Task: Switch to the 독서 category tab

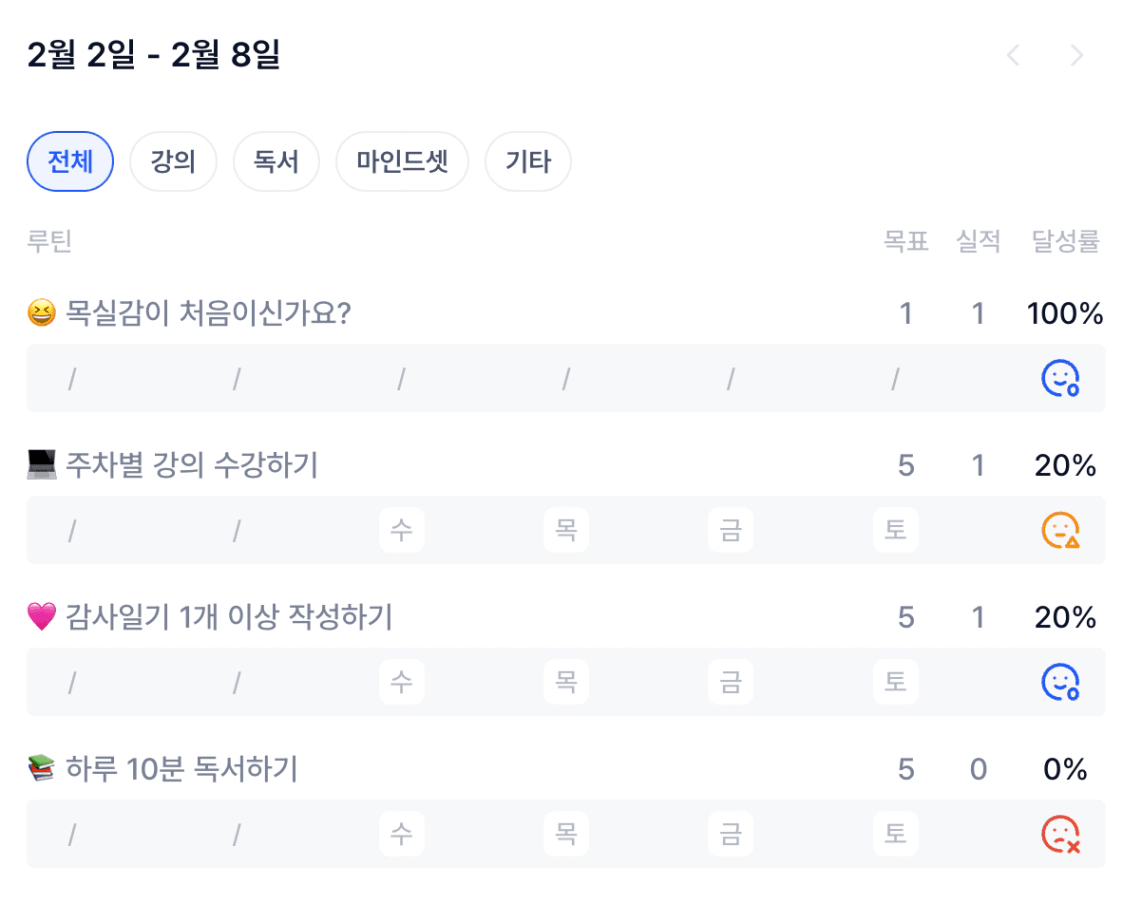Action: (x=276, y=162)
